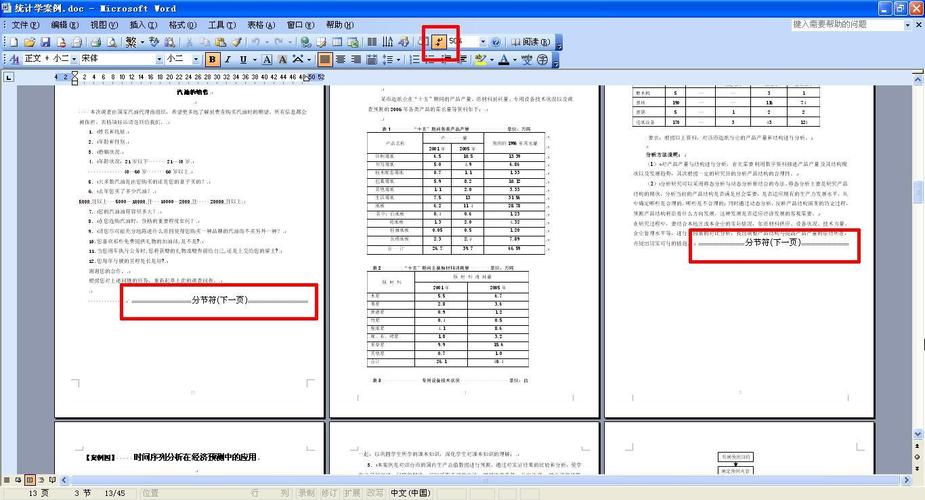Click the numbered list icon
The image size is (925, 500).
415,59
